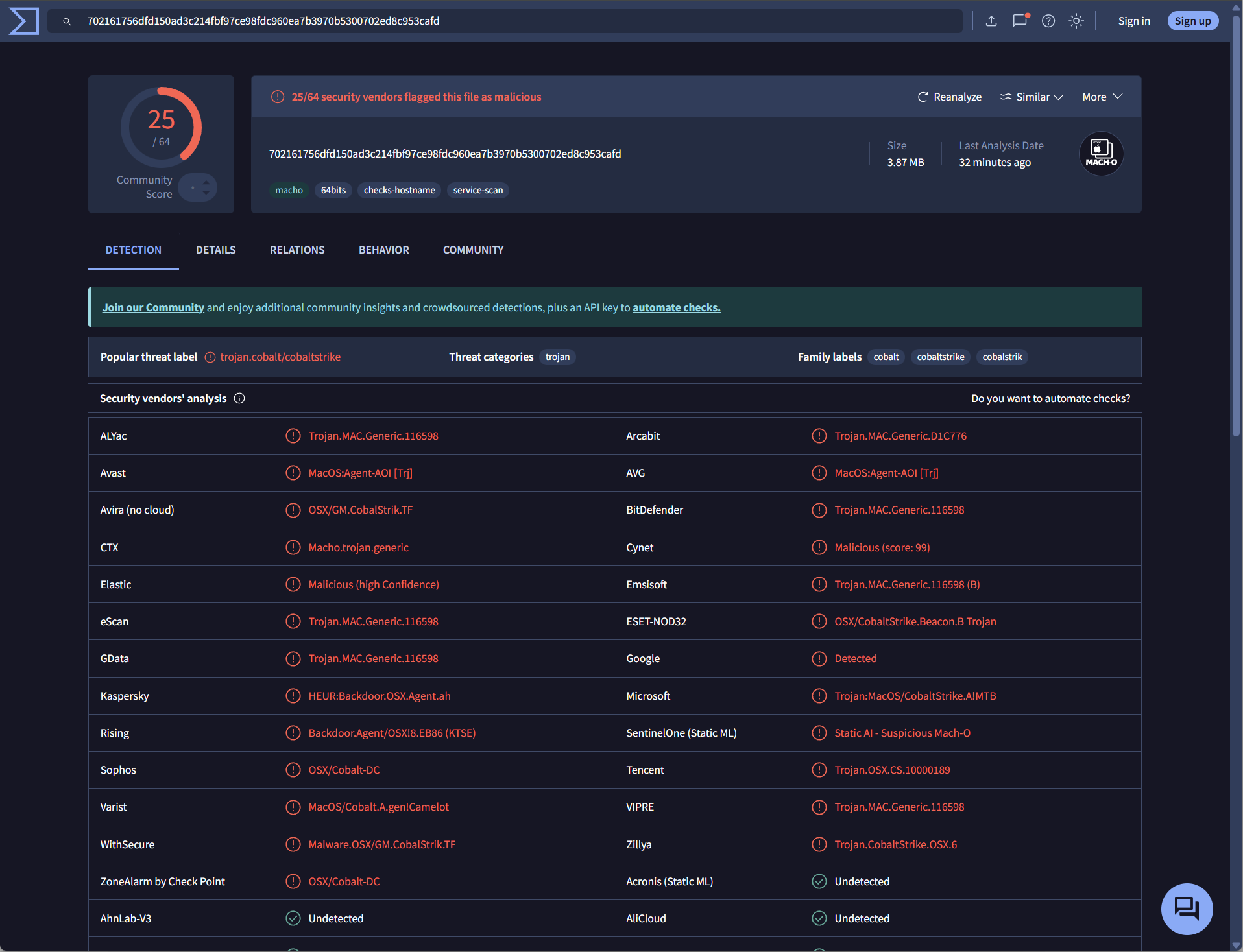
Task: Click the service-scan tag
Action: tap(478, 190)
